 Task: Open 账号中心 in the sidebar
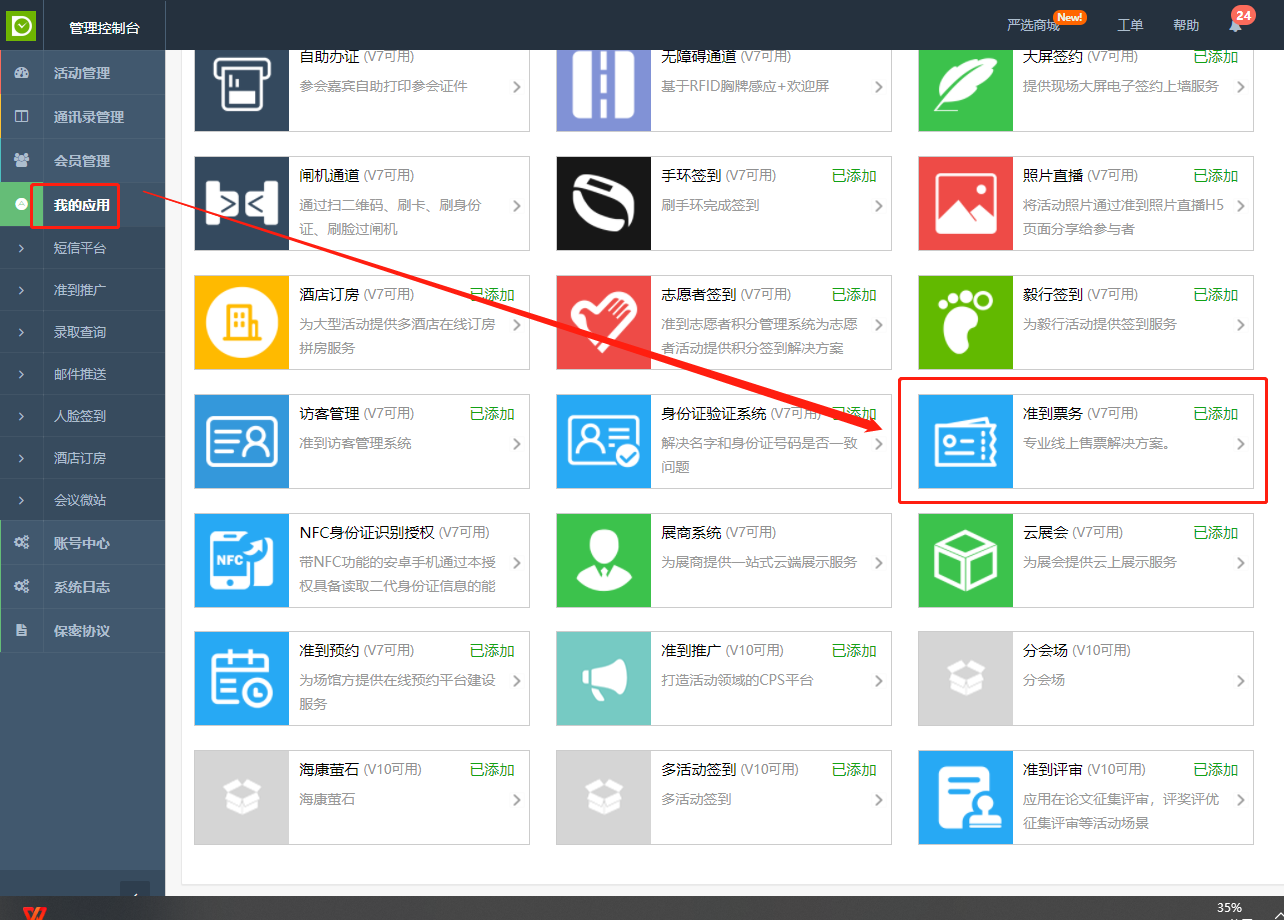[82, 543]
